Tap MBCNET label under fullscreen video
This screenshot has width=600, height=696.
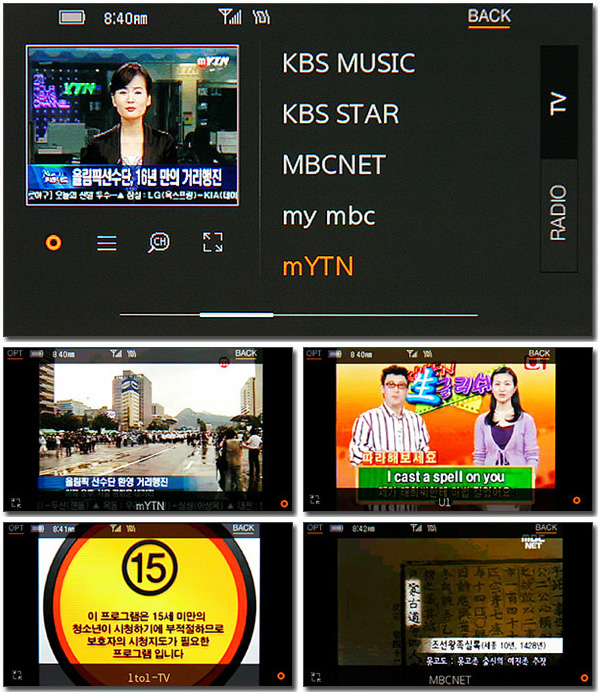(449, 680)
